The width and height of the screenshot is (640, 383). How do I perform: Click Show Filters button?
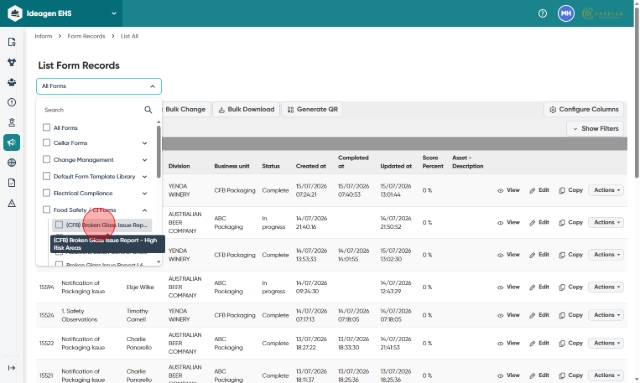click(595, 129)
